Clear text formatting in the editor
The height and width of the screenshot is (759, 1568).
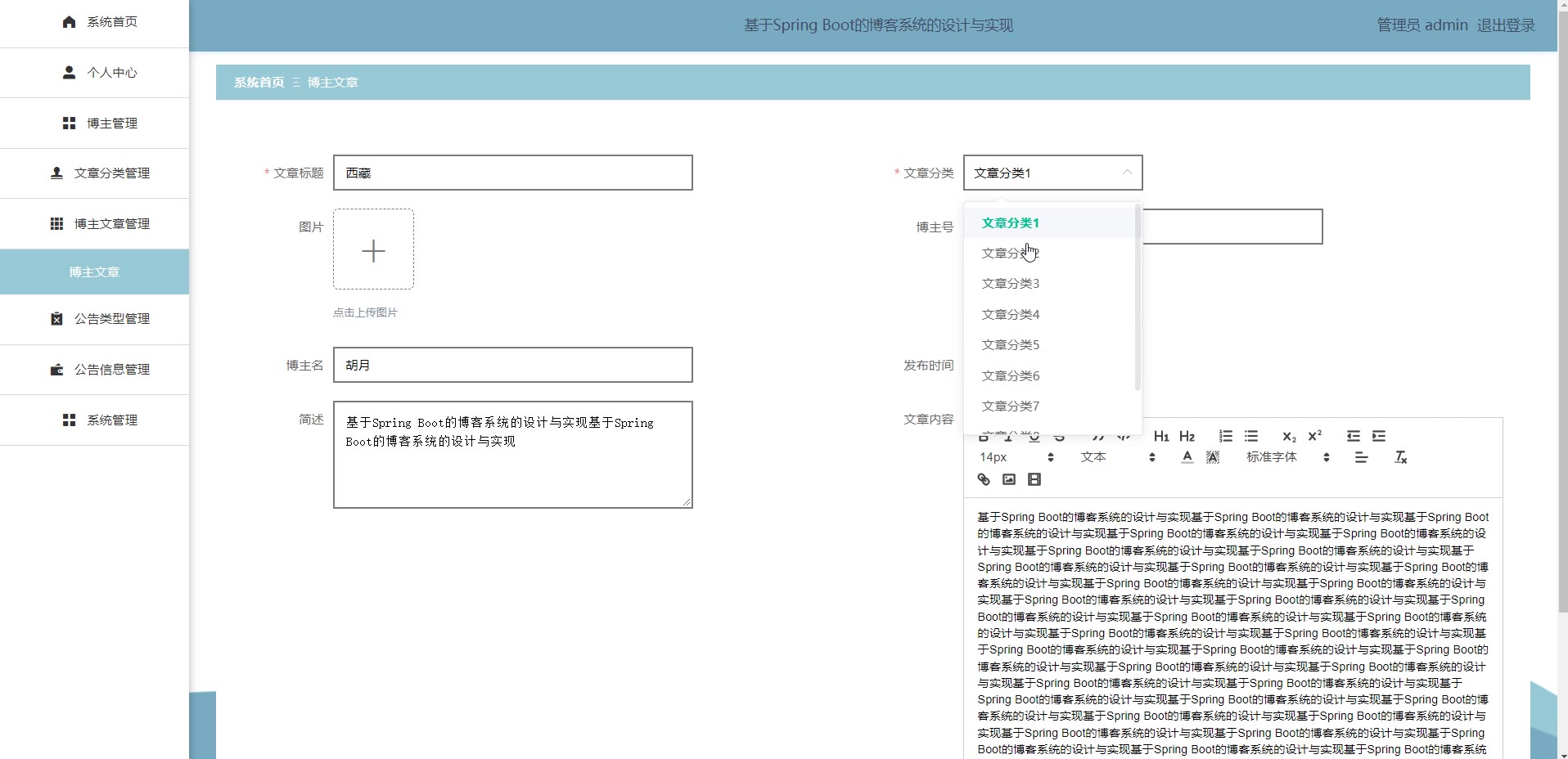(x=1400, y=457)
